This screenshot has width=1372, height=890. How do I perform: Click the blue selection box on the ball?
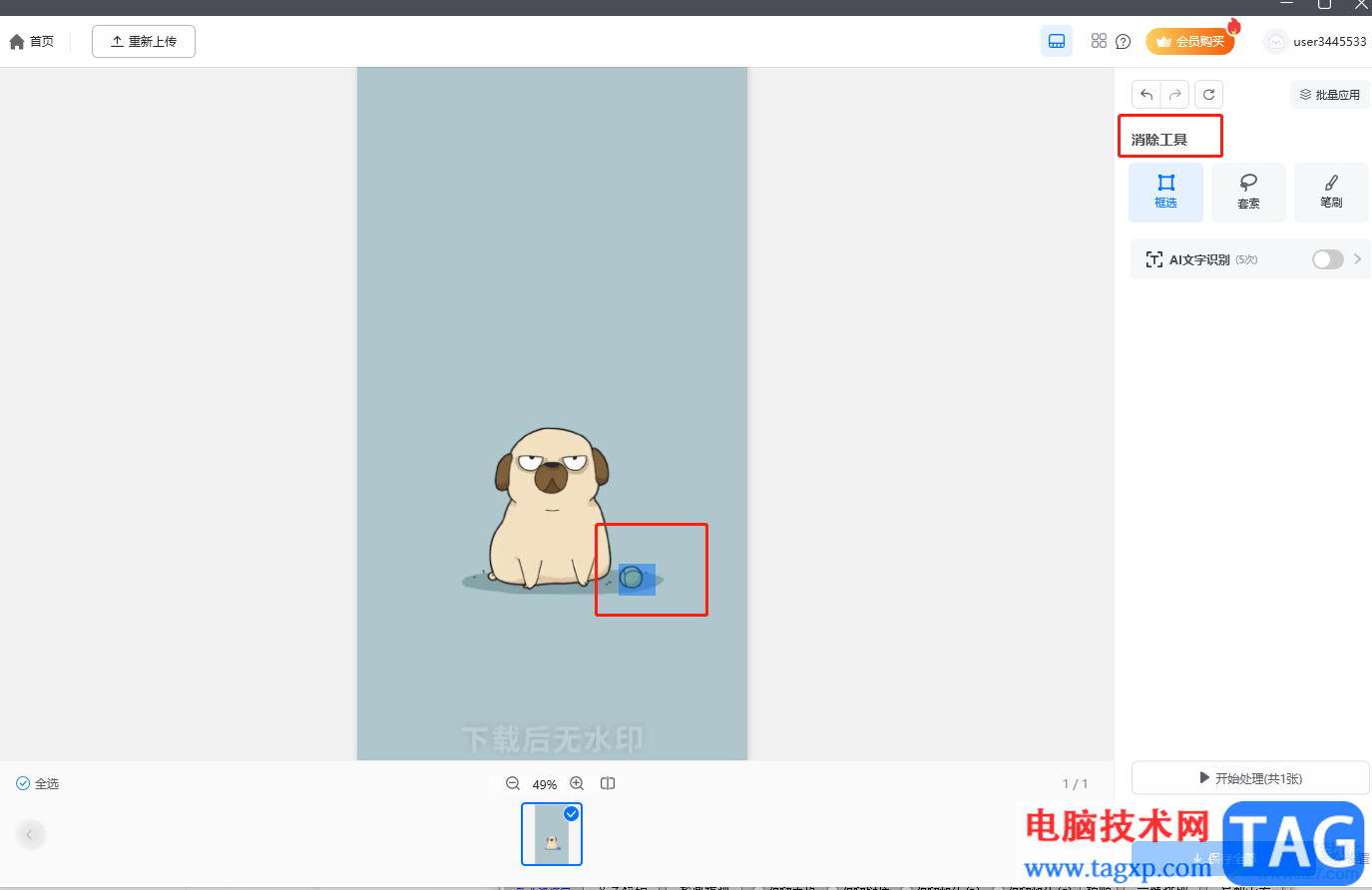point(637,580)
